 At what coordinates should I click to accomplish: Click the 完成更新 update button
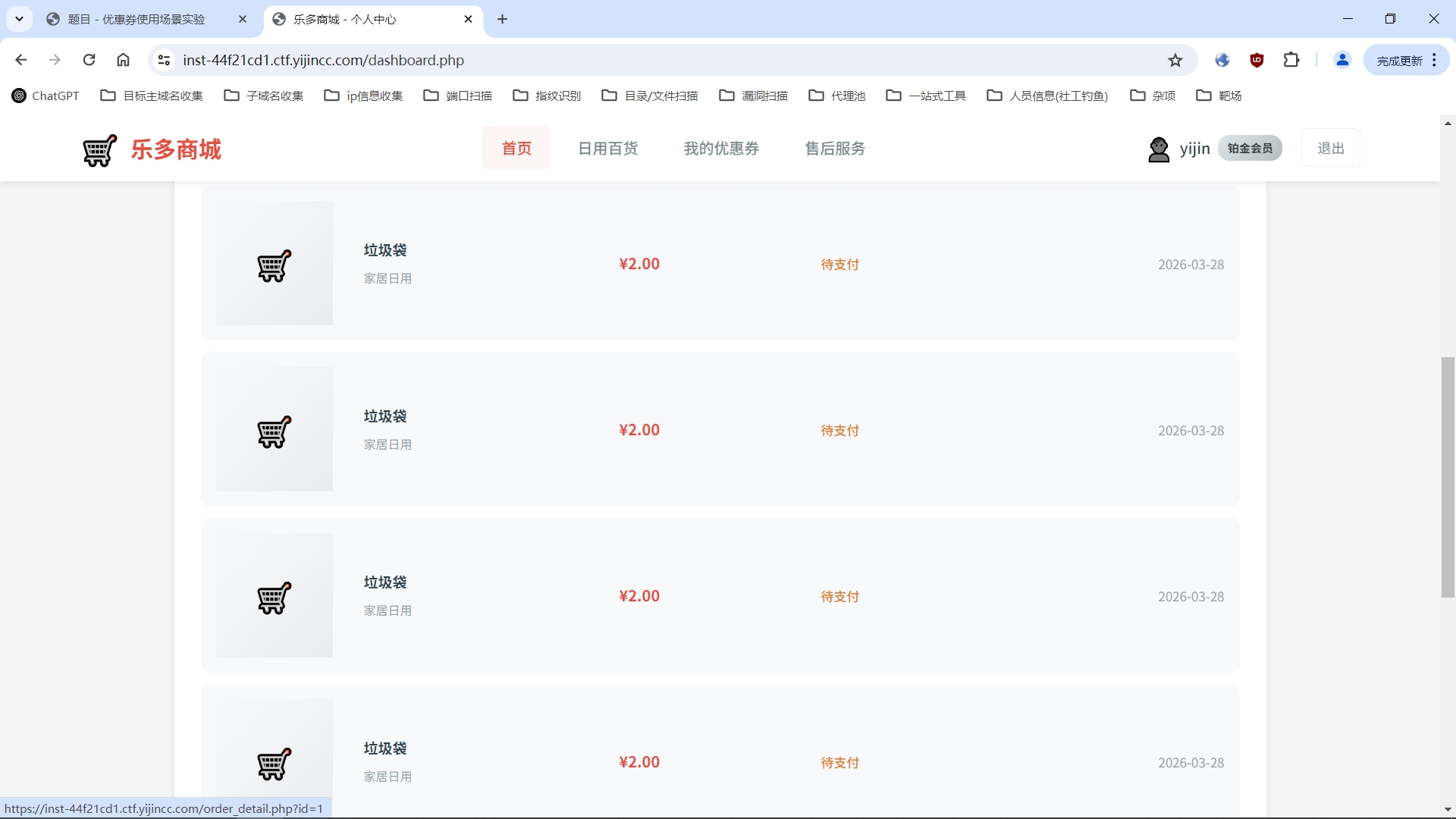1399,61
